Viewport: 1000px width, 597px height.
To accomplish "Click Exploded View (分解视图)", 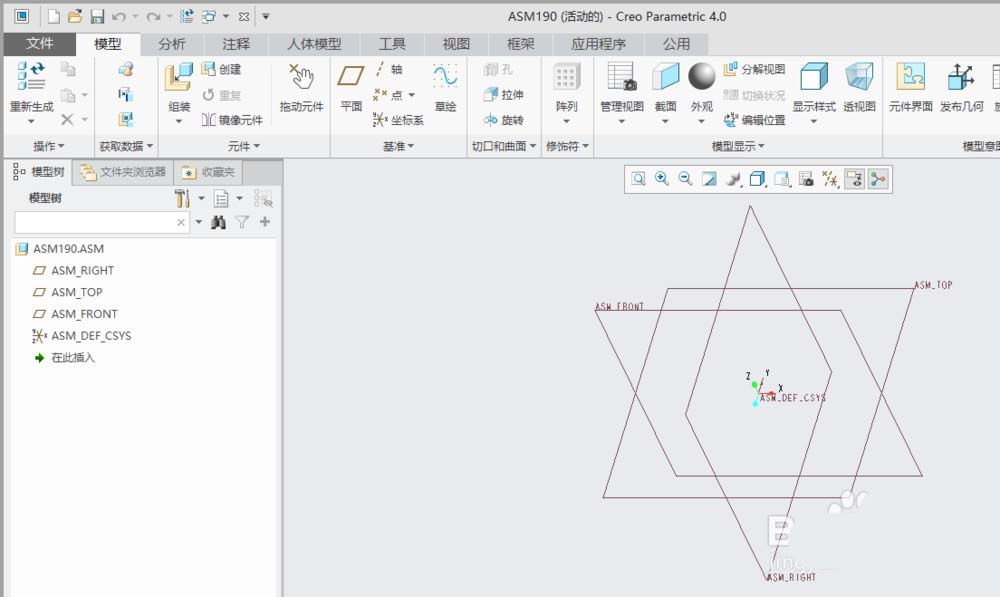I will coord(754,69).
